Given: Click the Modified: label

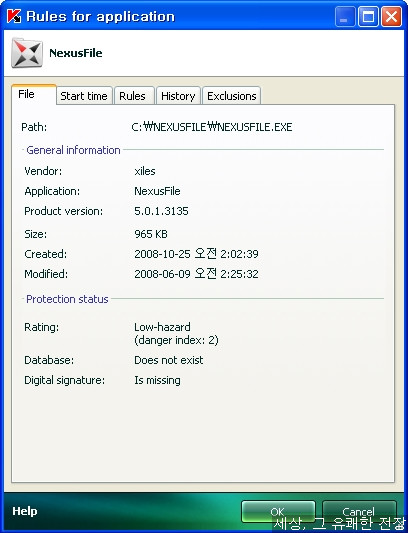Looking at the screenshot, I should 46,274.
